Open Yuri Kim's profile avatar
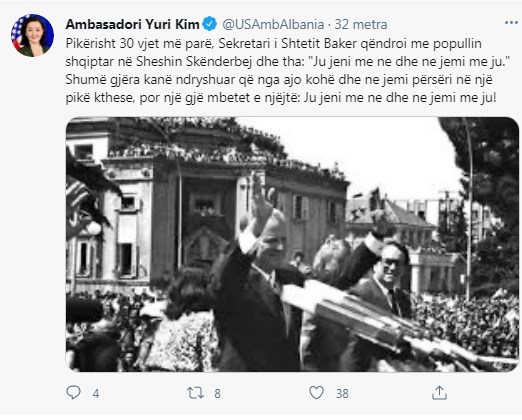Viewport: 522px width, 420px height. (32, 35)
